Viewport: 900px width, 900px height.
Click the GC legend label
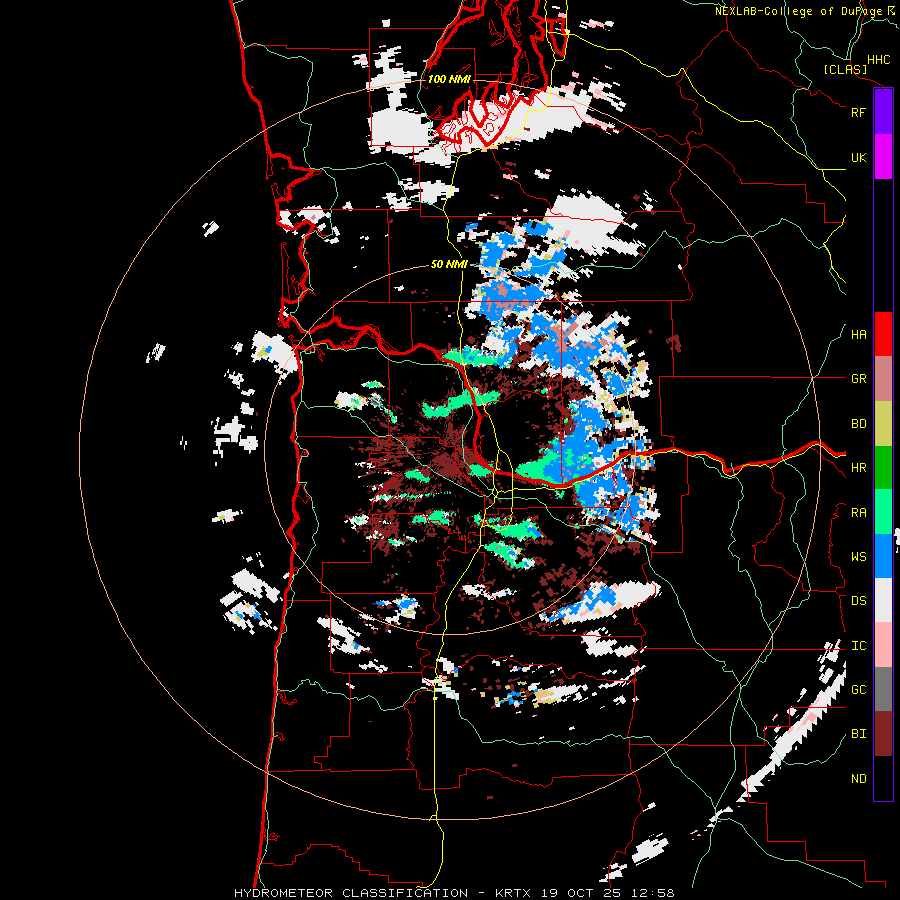click(x=858, y=690)
